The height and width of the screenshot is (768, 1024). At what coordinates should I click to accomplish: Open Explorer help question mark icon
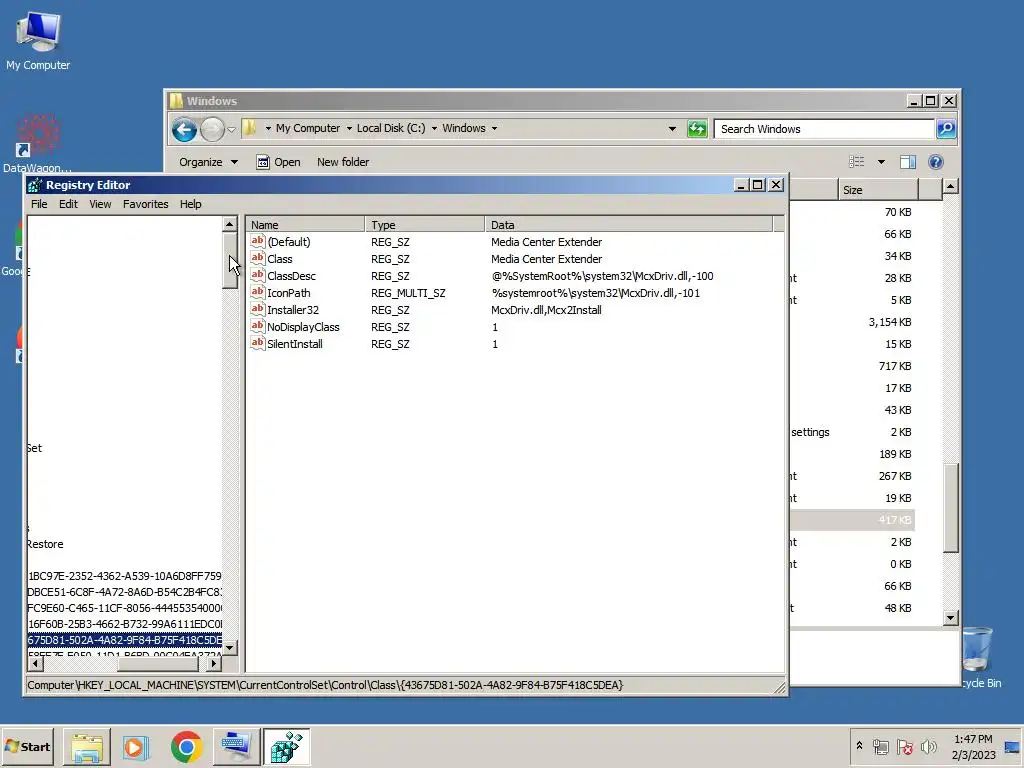click(x=935, y=161)
